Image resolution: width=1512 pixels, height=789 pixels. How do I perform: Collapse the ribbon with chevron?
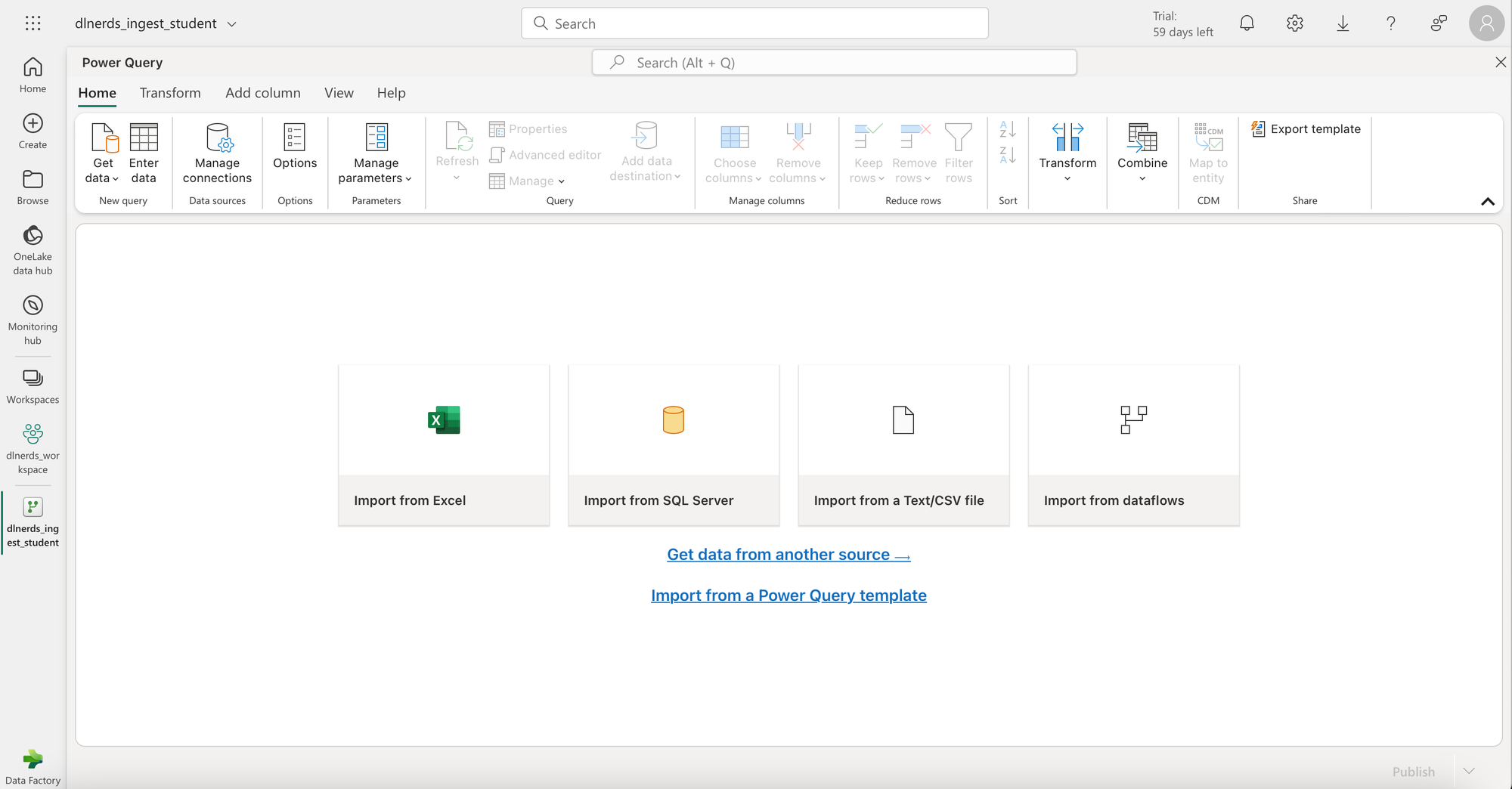[1487, 201]
